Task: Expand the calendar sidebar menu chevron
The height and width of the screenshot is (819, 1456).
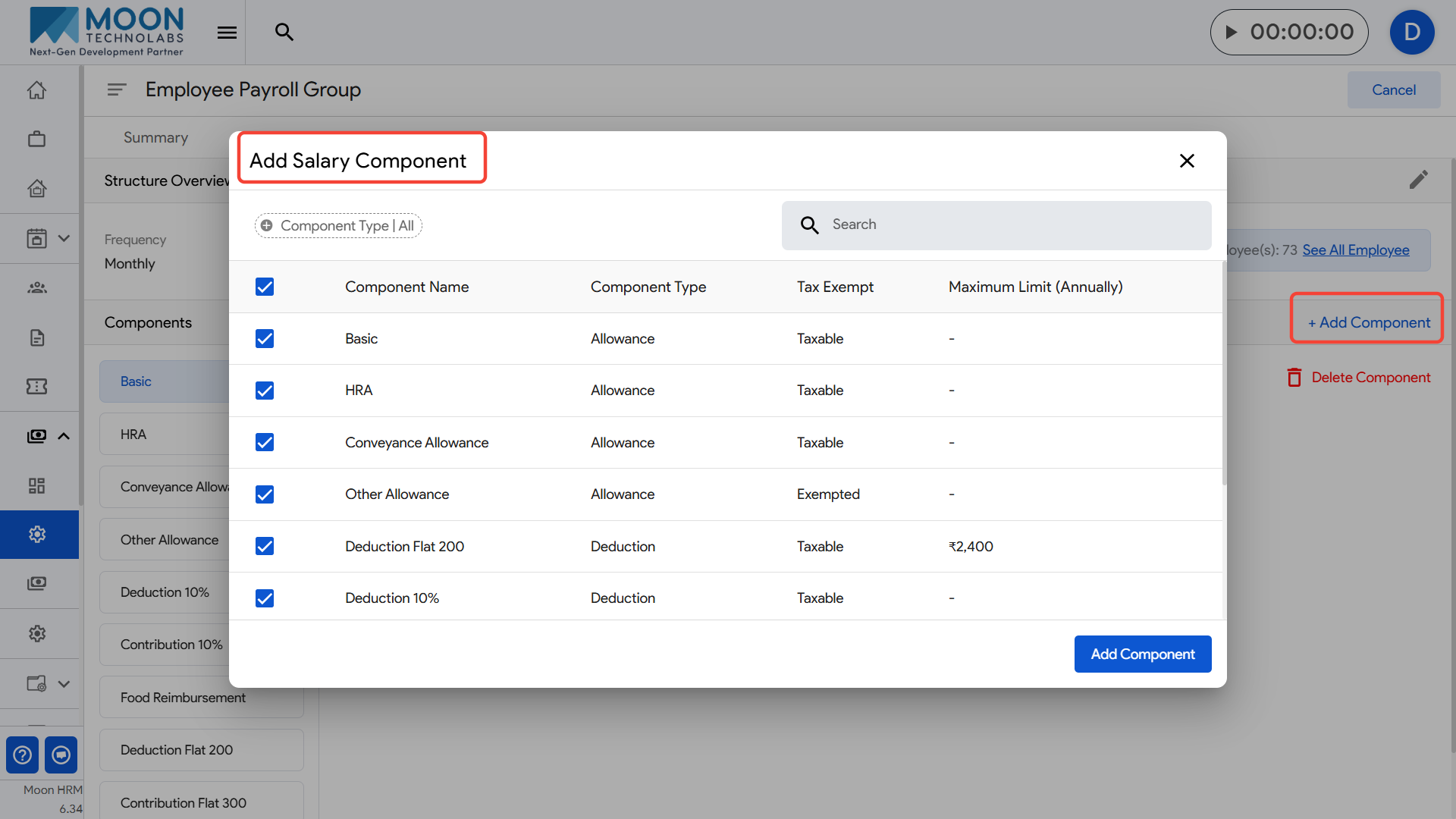Action: coord(64,238)
